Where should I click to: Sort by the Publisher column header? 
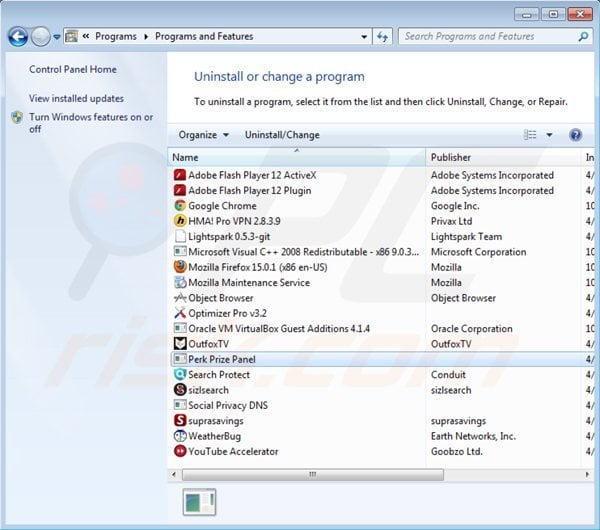pyautogui.click(x=502, y=157)
